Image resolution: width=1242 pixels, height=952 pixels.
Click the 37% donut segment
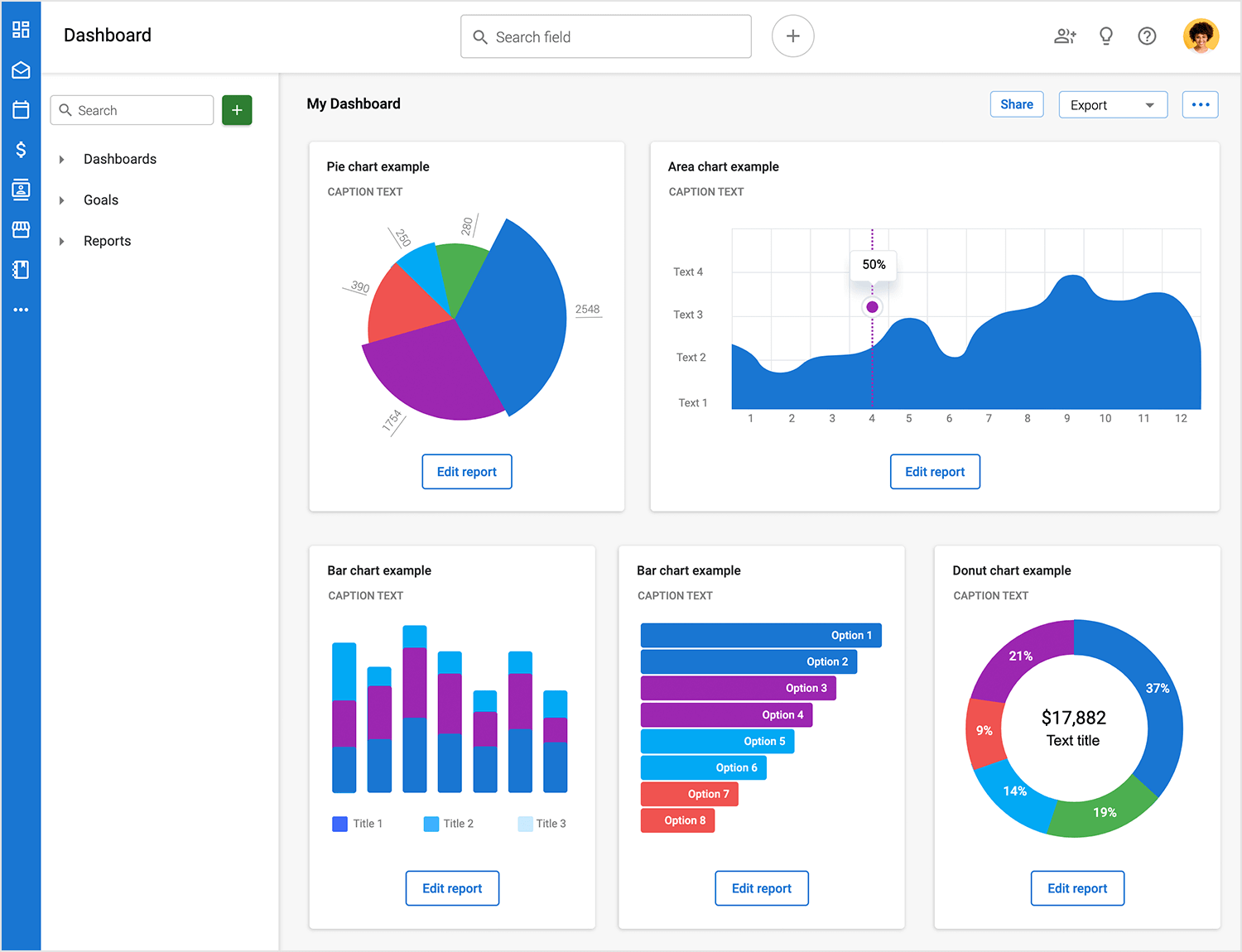pos(1158,689)
